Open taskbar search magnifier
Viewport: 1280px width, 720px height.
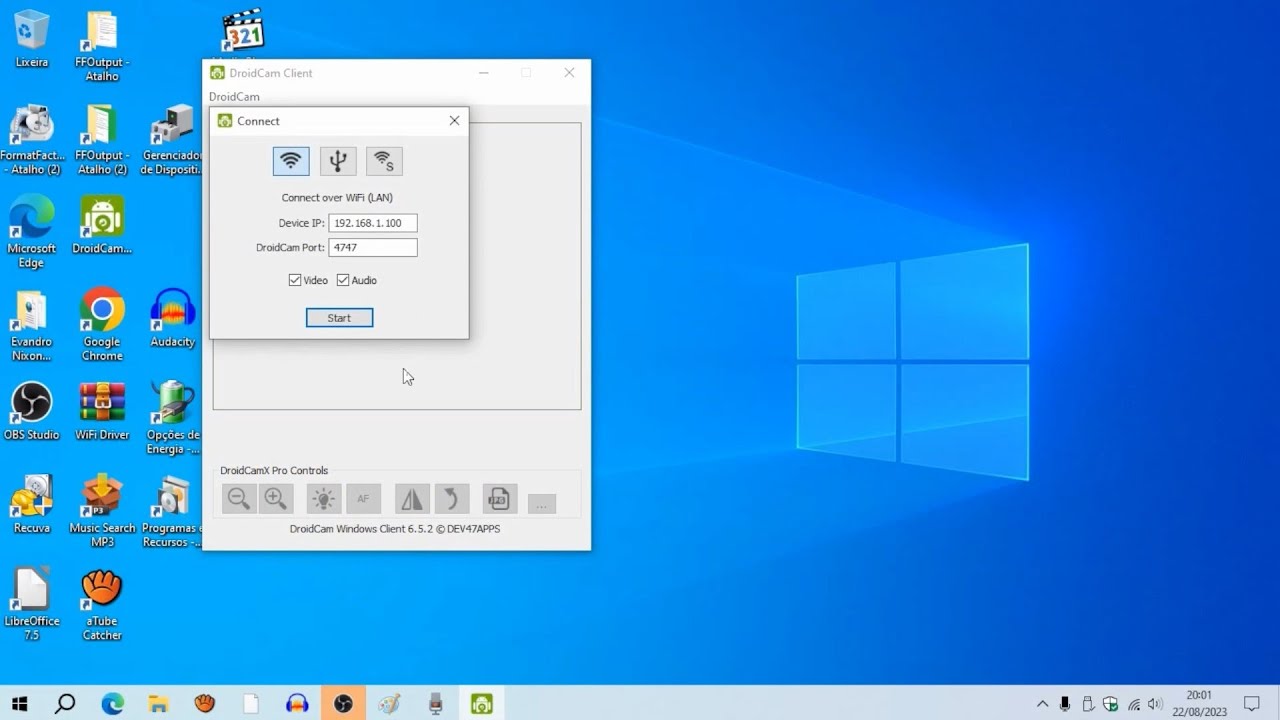pyautogui.click(x=65, y=703)
